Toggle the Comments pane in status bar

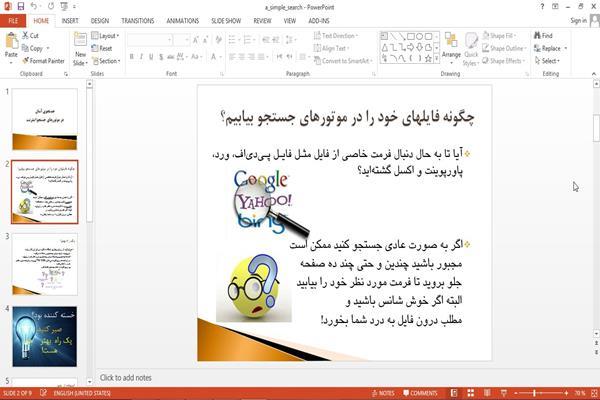[420, 393]
